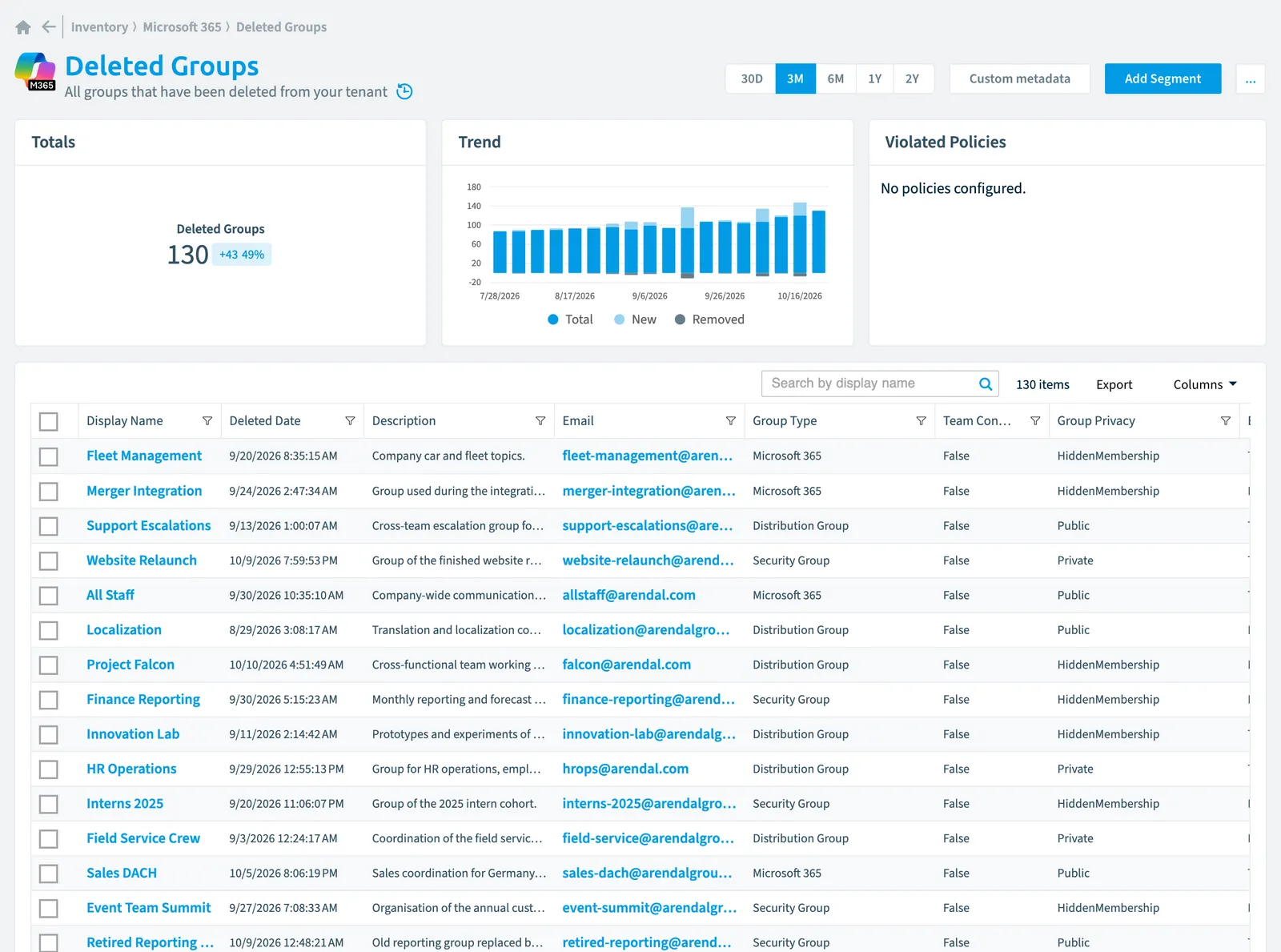Filter the Display Name column
The image size is (1281, 952).
point(207,421)
